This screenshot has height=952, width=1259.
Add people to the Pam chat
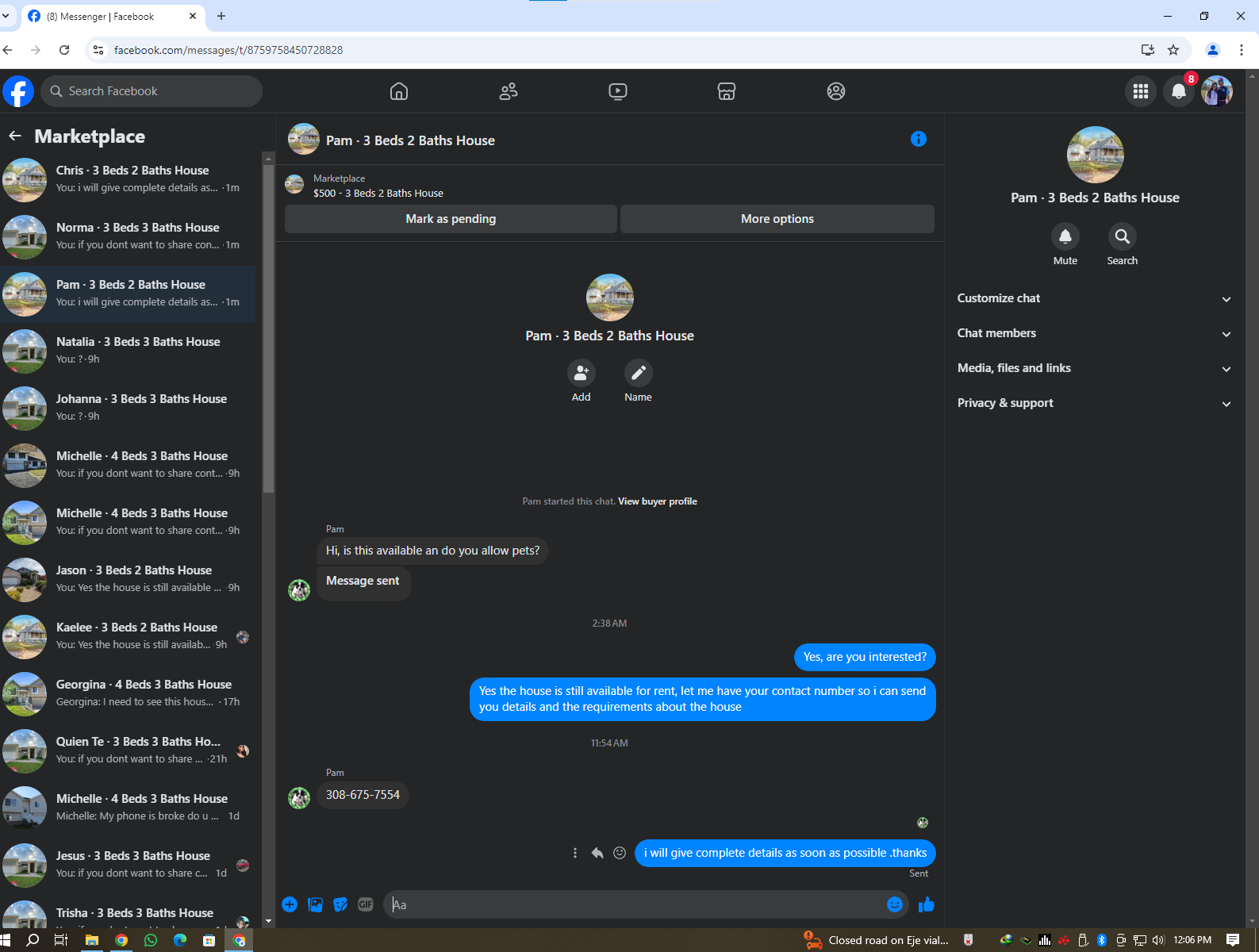point(582,373)
